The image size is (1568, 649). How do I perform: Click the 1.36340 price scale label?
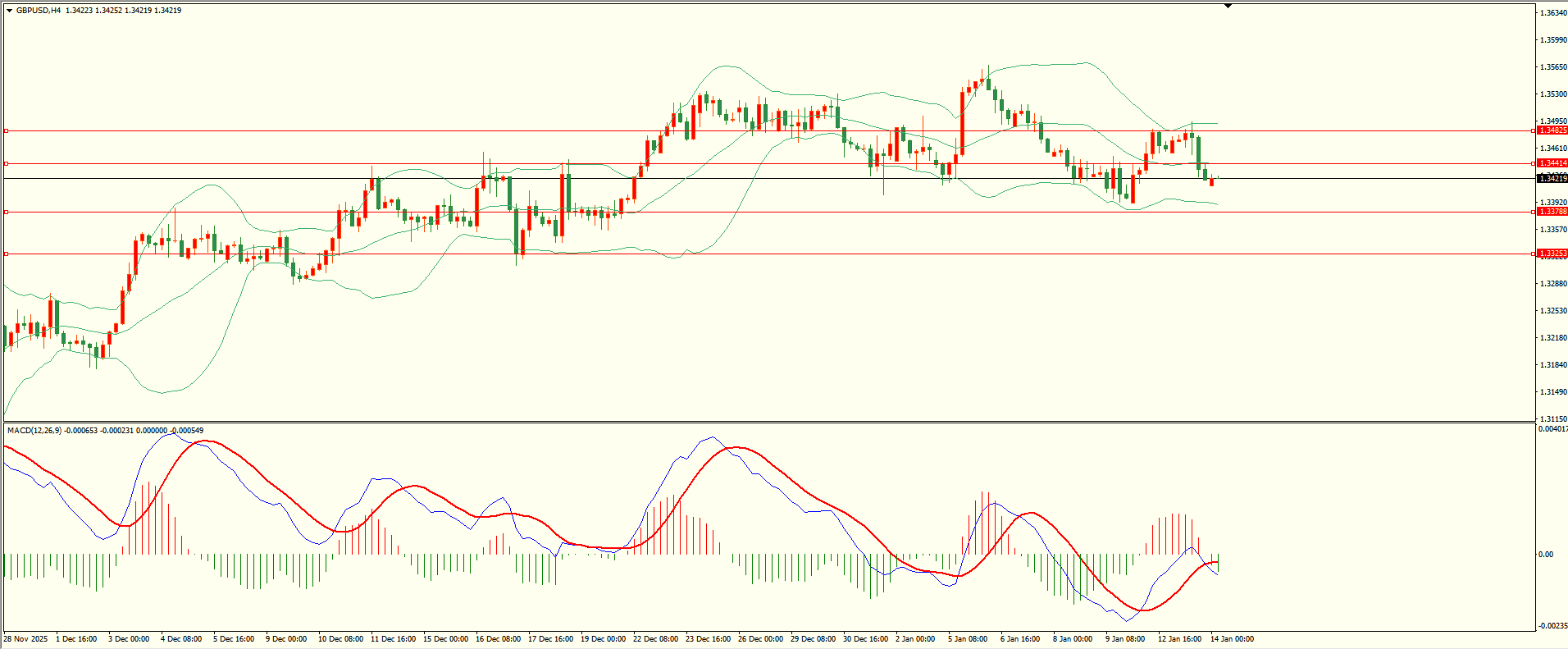coord(1553,13)
